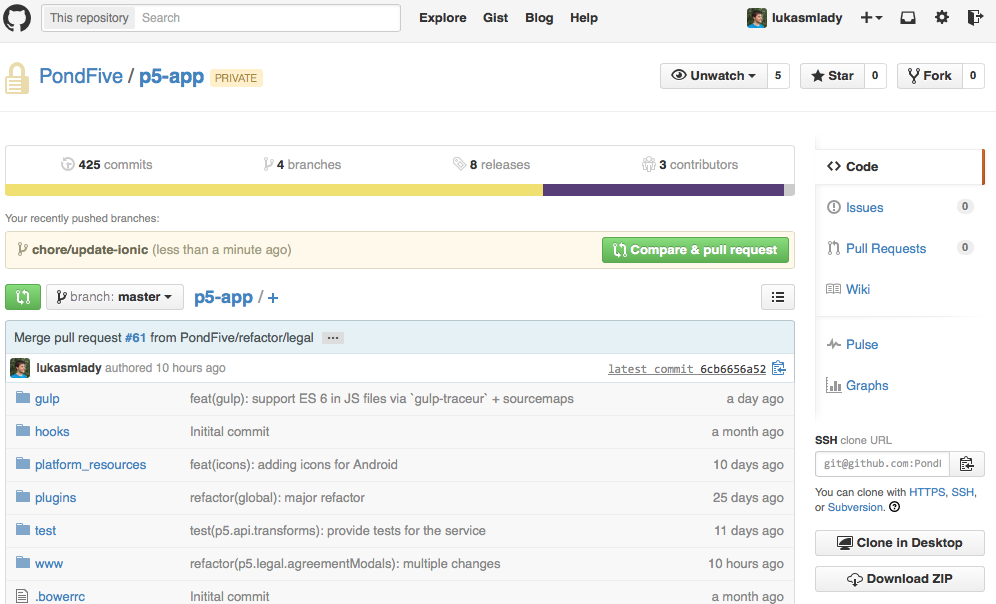Viewport: 996px width, 604px height.
Task: Open the gulp folder icon
Action: pyautogui.click(x=23, y=398)
